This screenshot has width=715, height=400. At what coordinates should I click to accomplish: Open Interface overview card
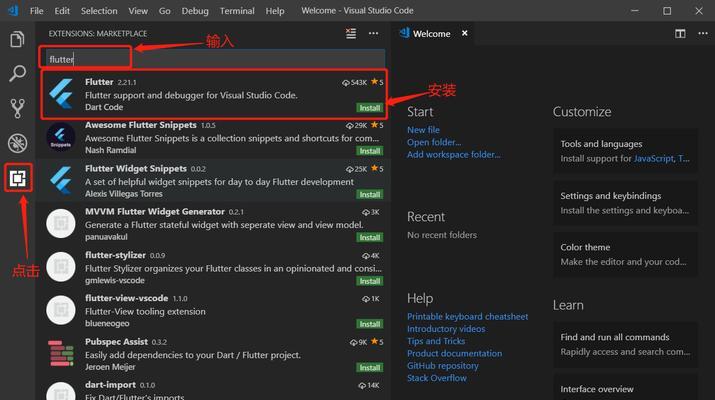click(625, 388)
